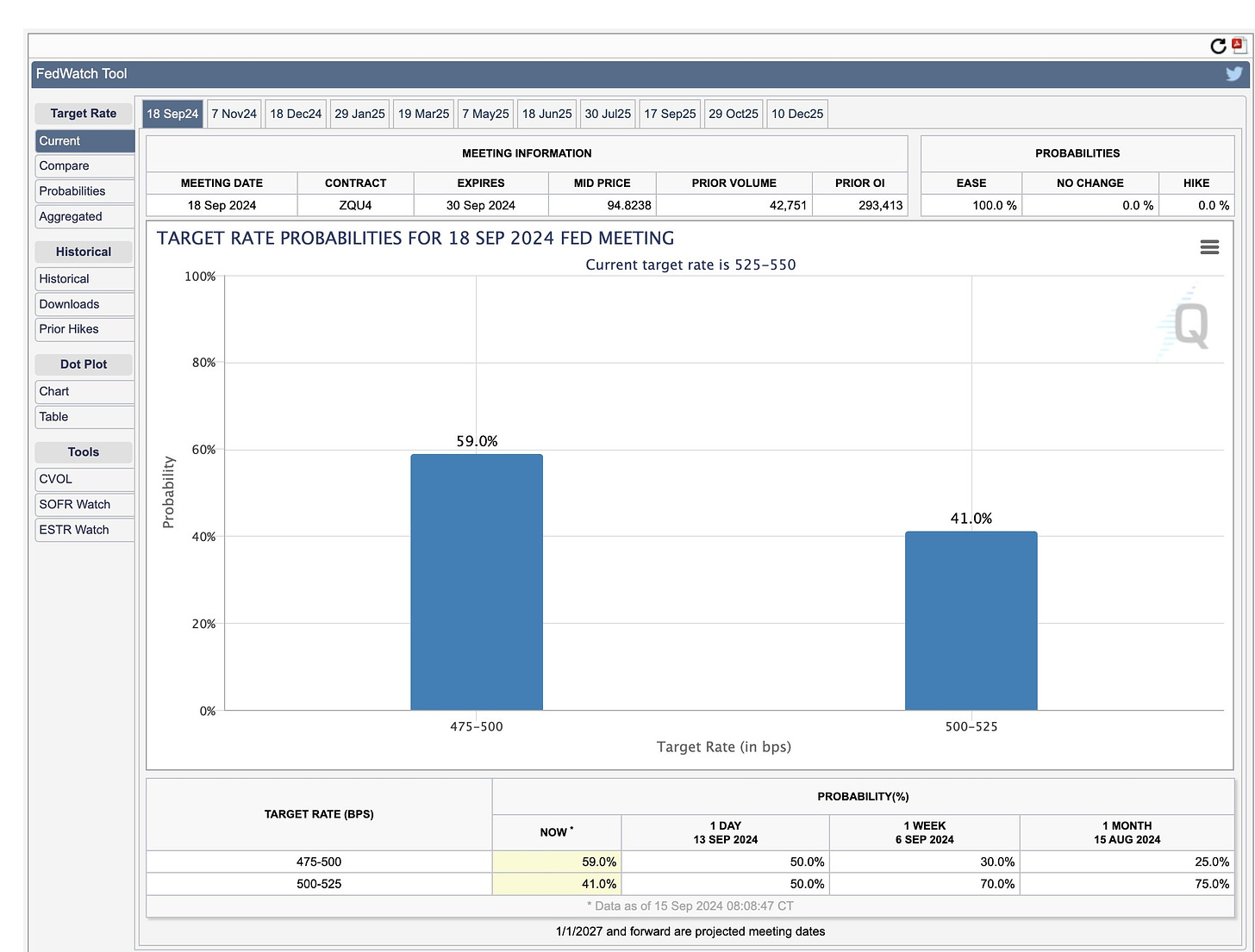The image size is (1255, 952).
Task: Open Probabilities in the sidebar
Action: (x=84, y=191)
